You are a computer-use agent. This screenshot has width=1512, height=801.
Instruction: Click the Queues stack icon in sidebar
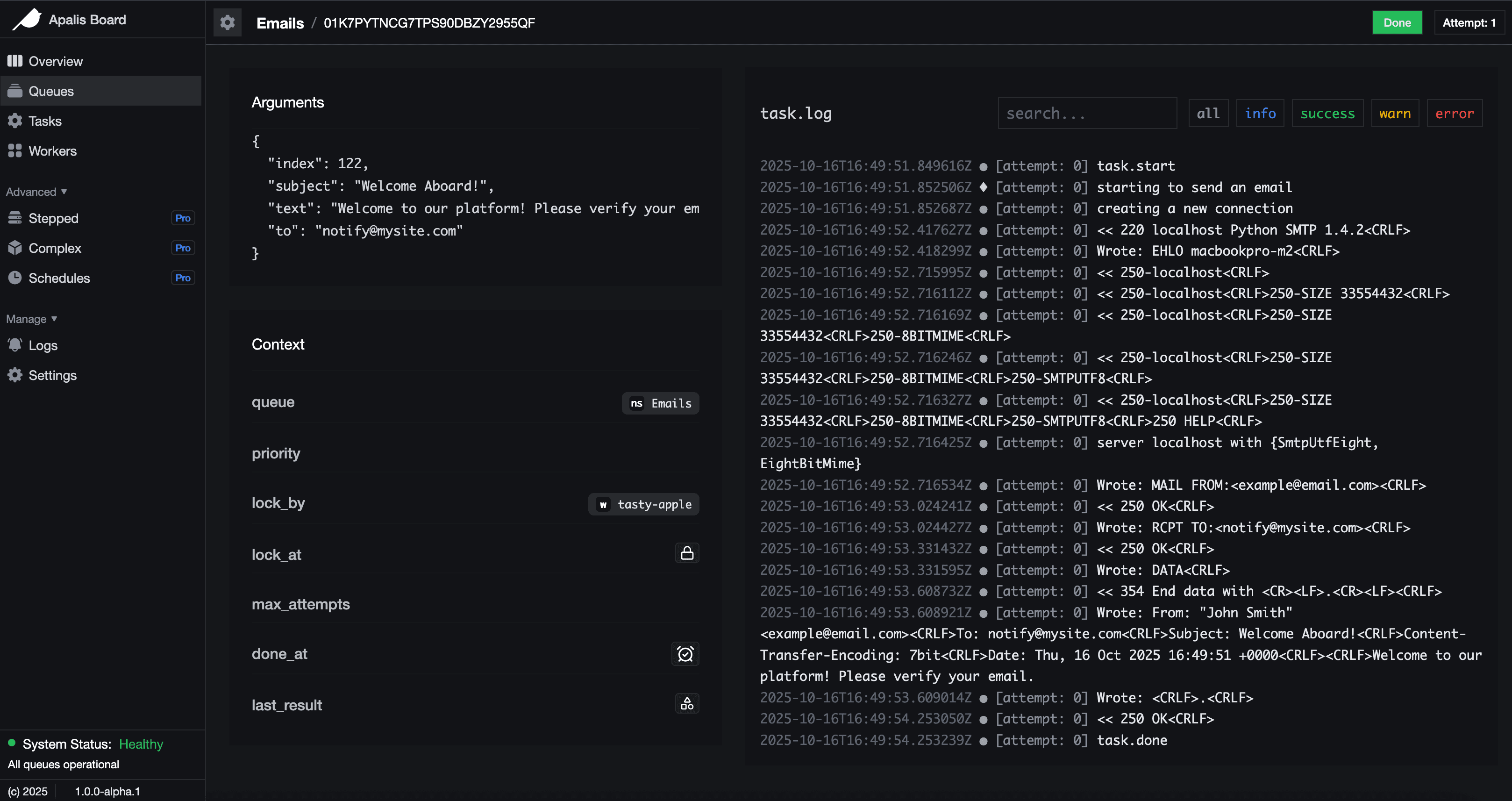point(14,91)
